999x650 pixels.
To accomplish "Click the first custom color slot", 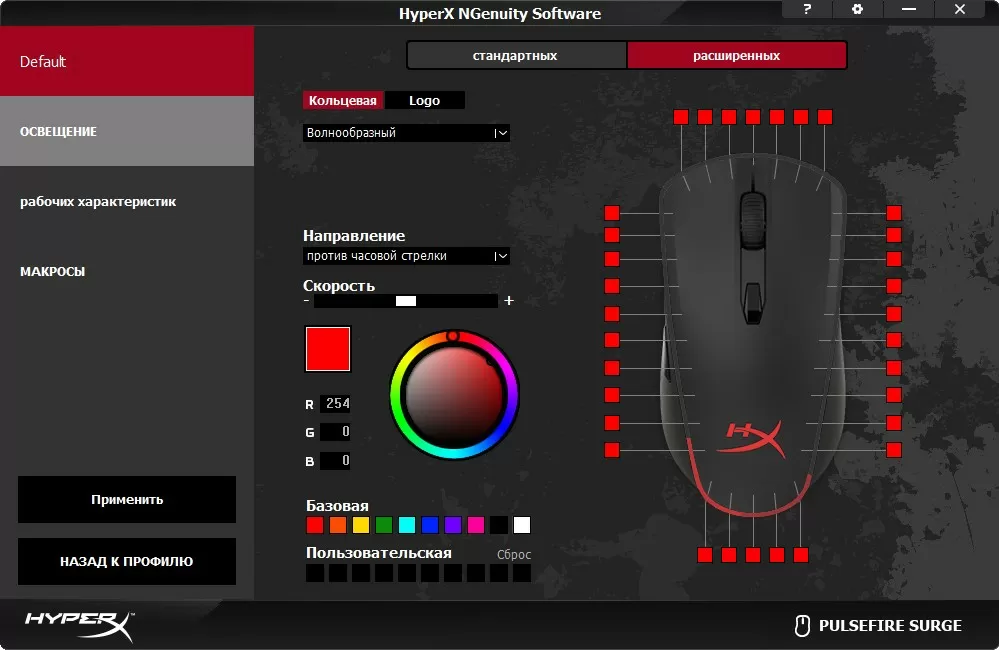I will coord(315,573).
